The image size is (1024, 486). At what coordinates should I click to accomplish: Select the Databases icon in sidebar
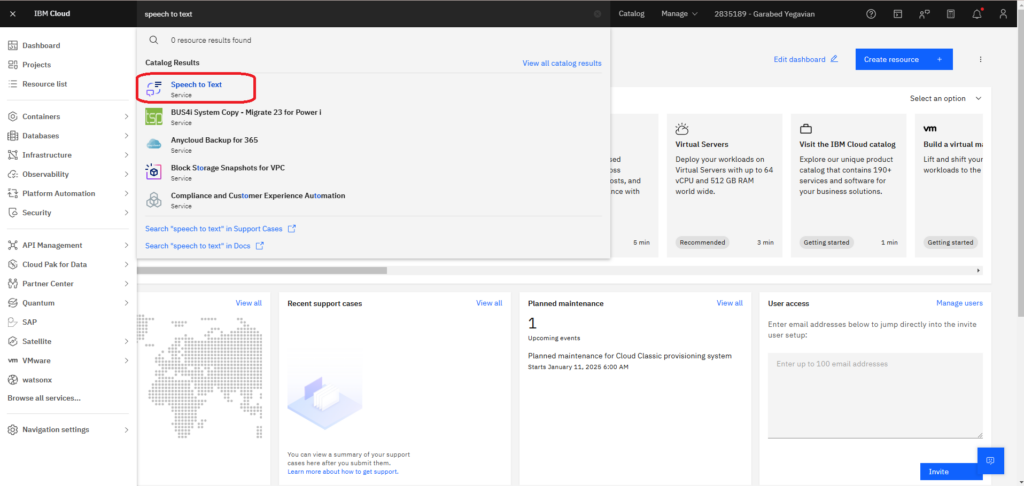[x=12, y=136]
